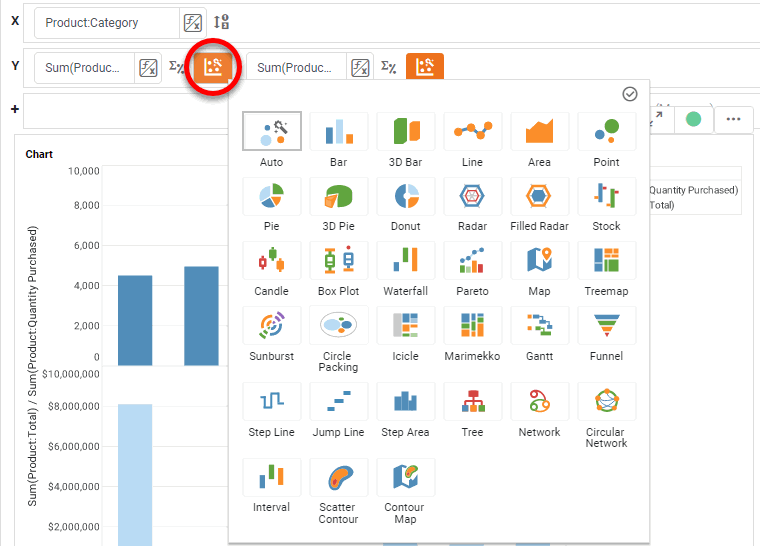Pick the Line chart type
Screen dimensions: 760x546
click(472, 132)
